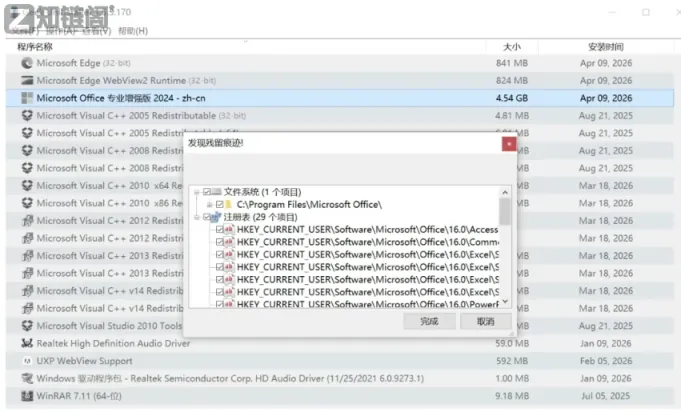This screenshot has height=412, width=681.
Task: Click registry value icon of Office\16.0\Comm entry
Action: click(229, 242)
